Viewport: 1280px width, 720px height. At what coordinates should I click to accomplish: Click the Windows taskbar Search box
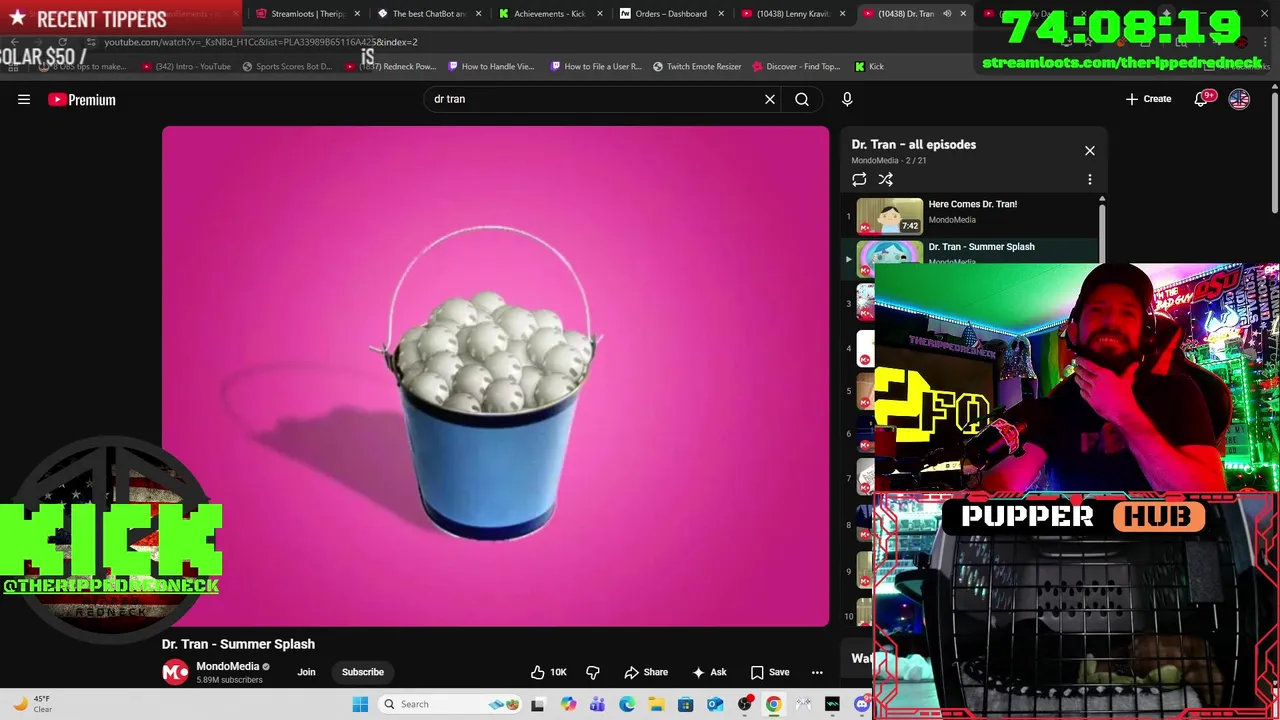click(x=452, y=704)
